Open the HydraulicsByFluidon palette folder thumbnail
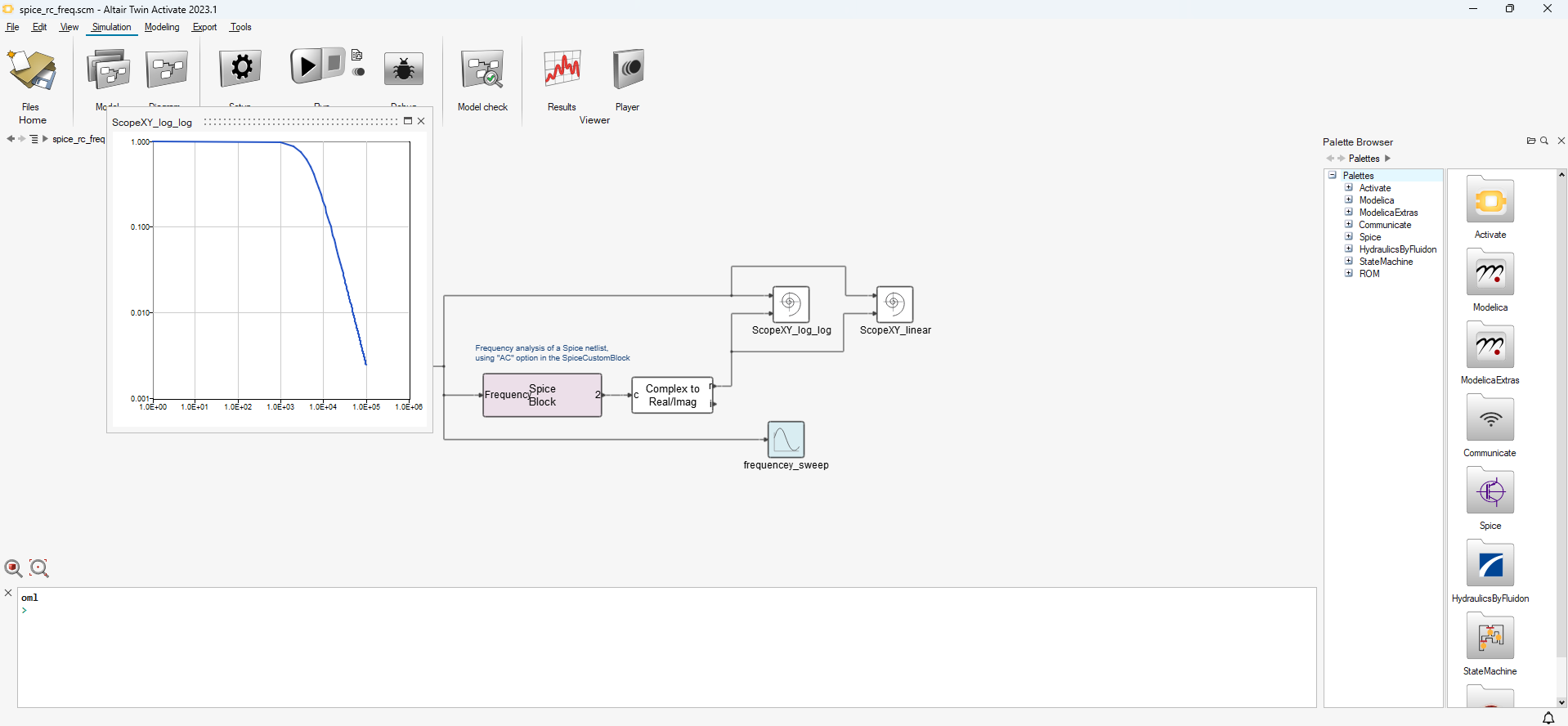 (1490, 563)
